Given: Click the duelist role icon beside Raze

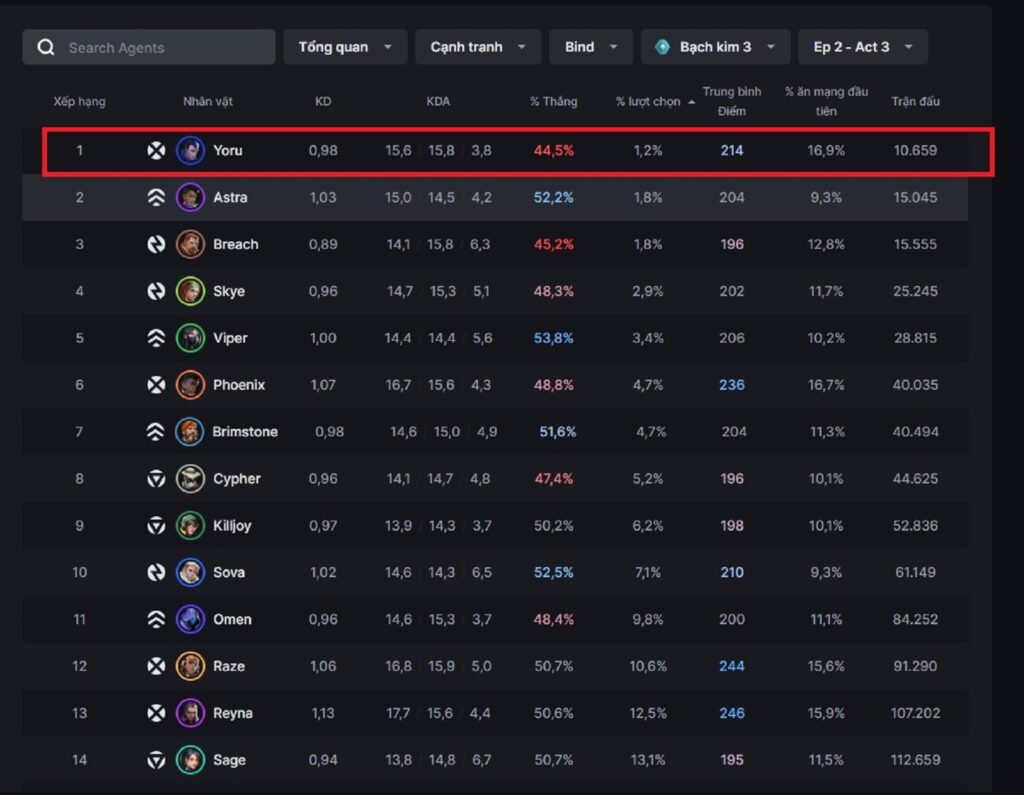Looking at the screenshot, I should point(156,666).
